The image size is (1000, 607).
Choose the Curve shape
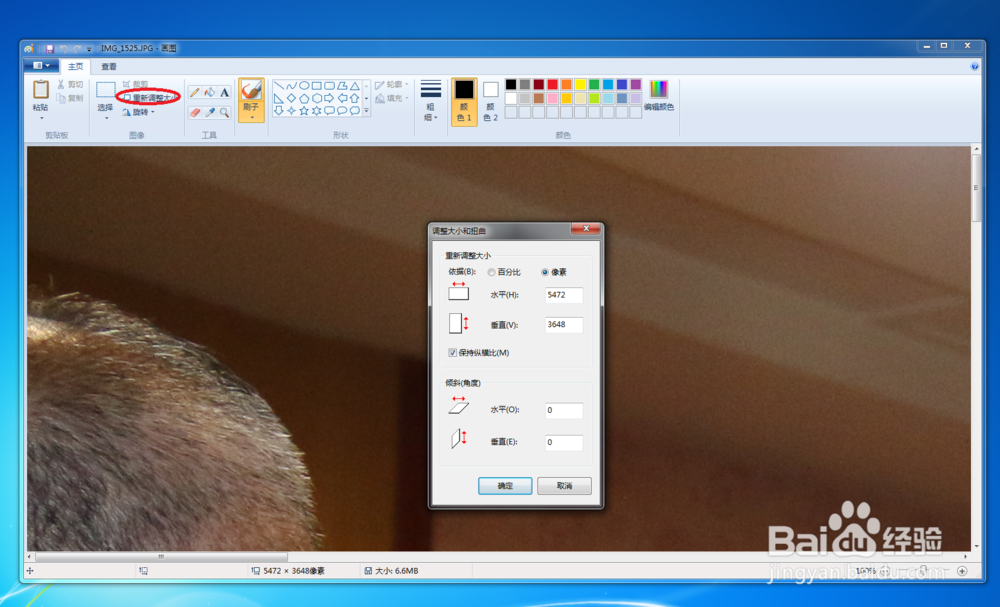(291, 85)
